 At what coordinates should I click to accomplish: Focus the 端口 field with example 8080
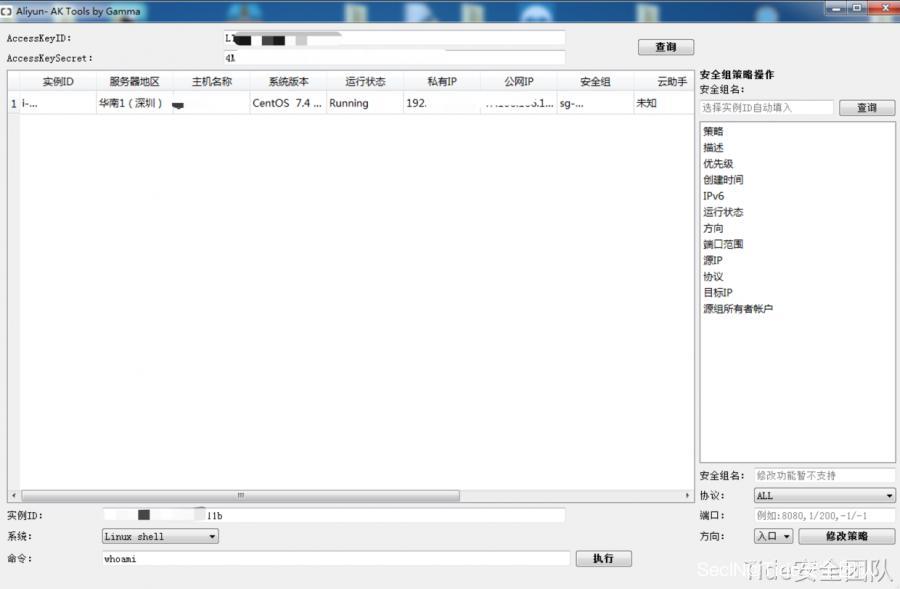[x=824, y=516]
